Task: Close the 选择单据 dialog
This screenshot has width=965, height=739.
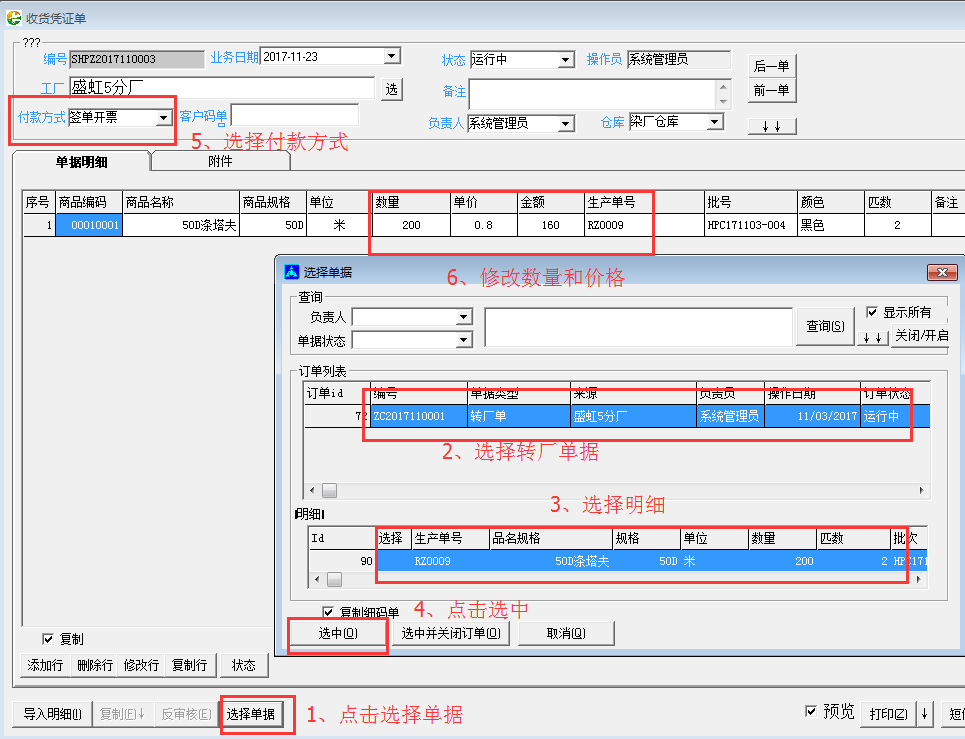Action: click(x=942, y=272)
